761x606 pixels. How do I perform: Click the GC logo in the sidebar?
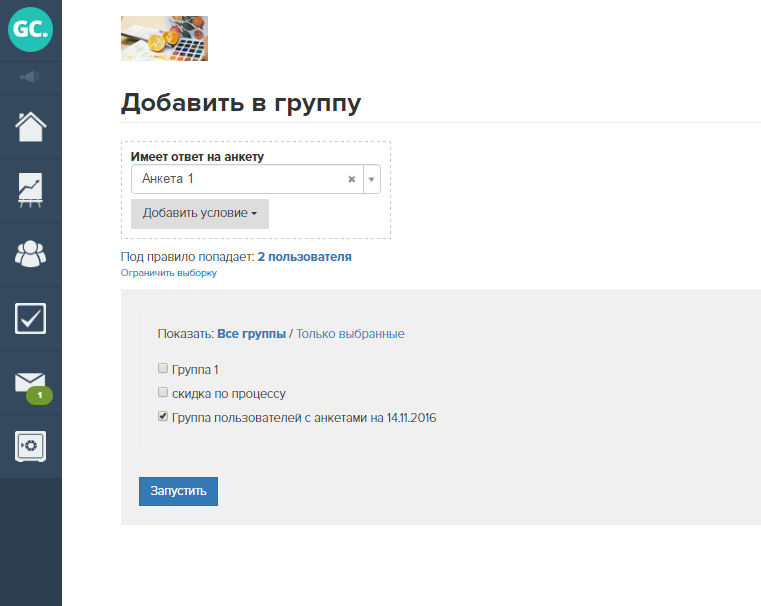tap(30, 30)
